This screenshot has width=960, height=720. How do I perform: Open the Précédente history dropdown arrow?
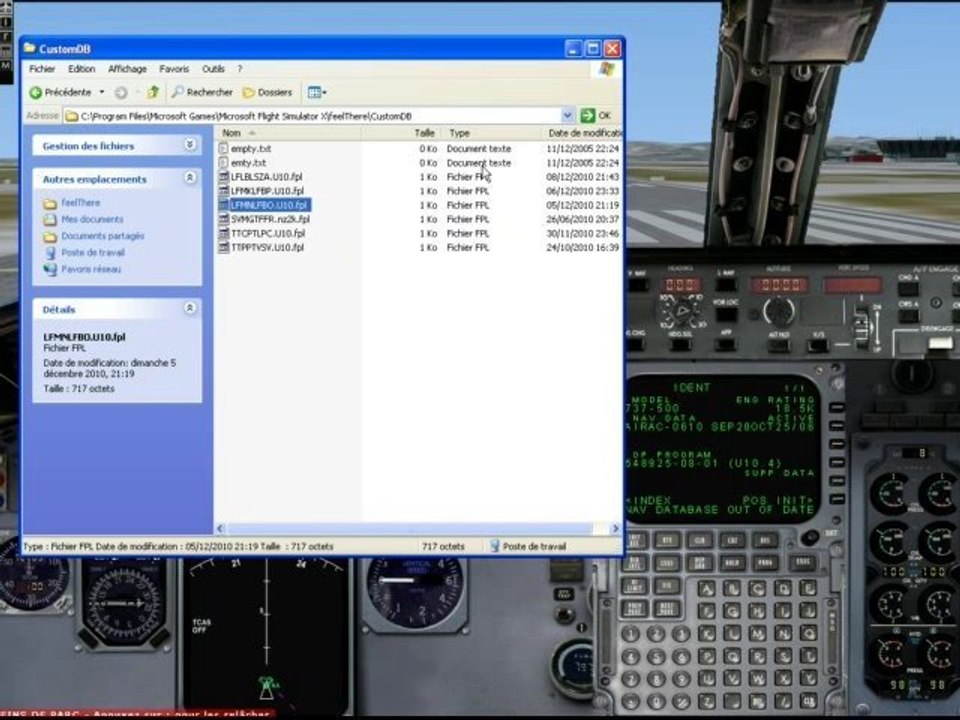tap(102, 92)
